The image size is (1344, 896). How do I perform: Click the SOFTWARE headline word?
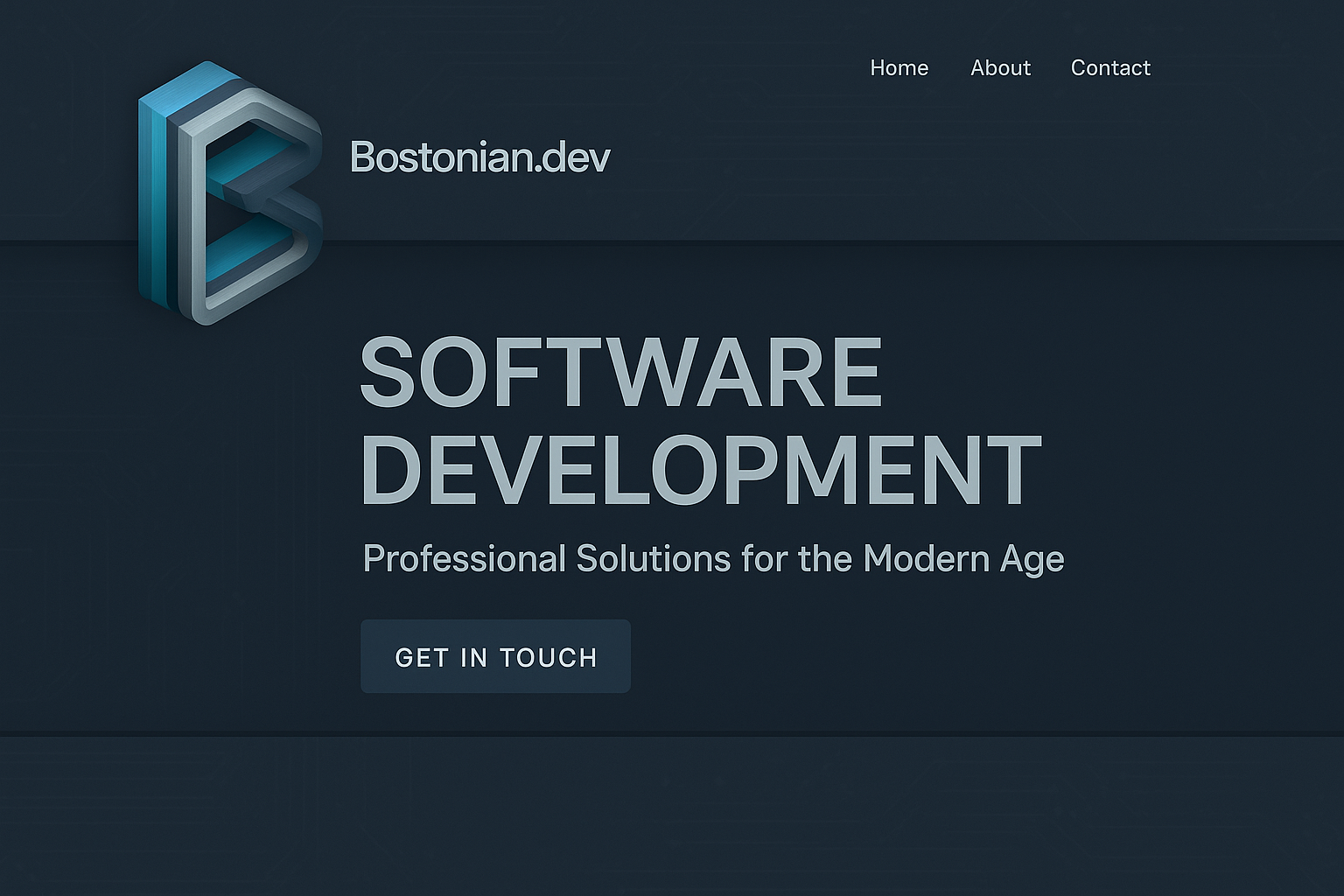click(x=620, y=373)
